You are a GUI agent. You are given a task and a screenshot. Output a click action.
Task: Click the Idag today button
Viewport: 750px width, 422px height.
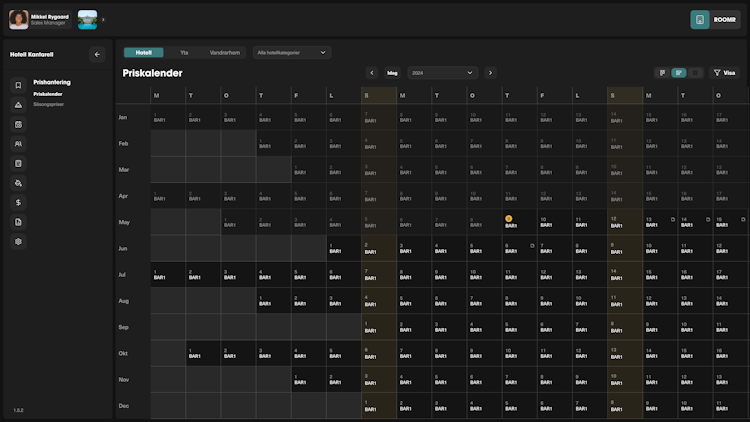(x=392, y=73)
